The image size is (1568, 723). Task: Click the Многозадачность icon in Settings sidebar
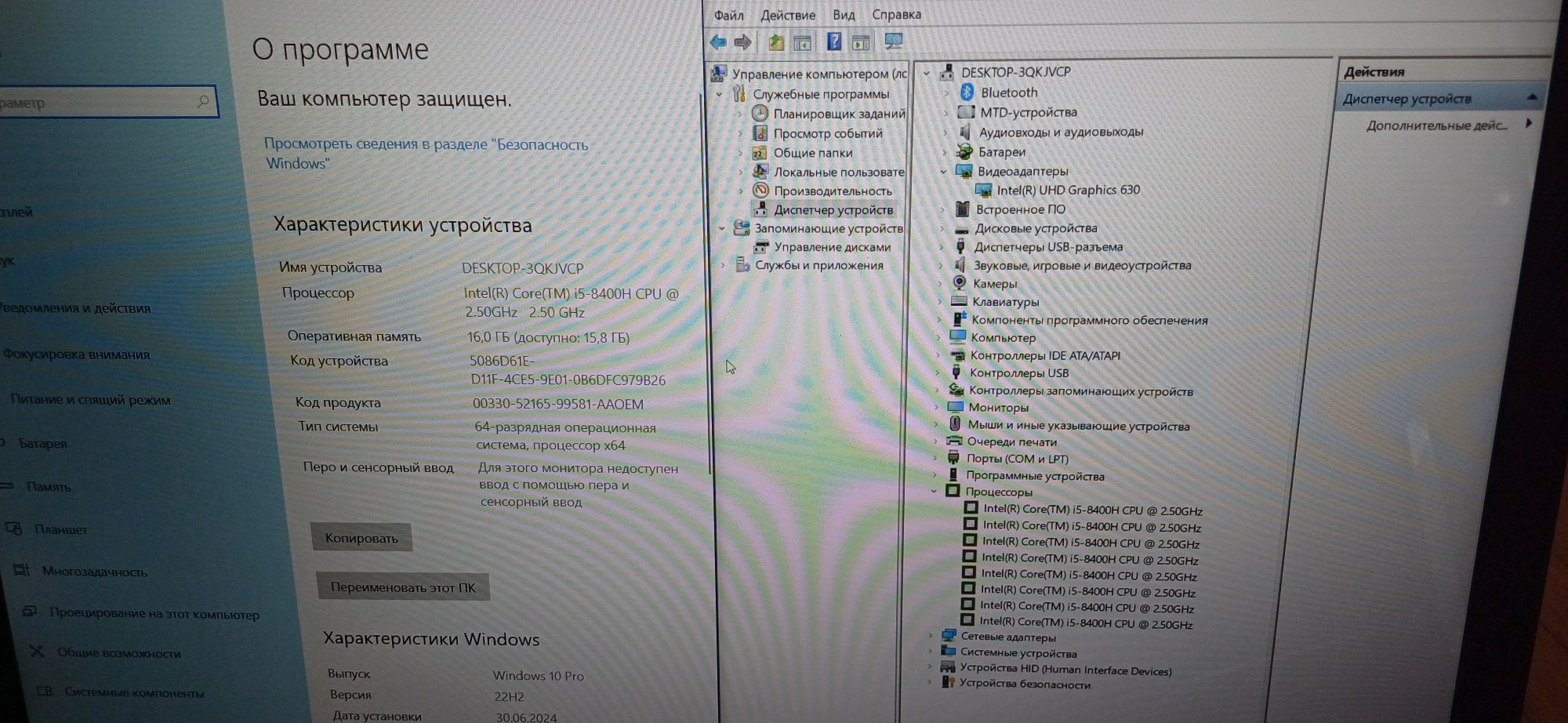pos(21,570)
